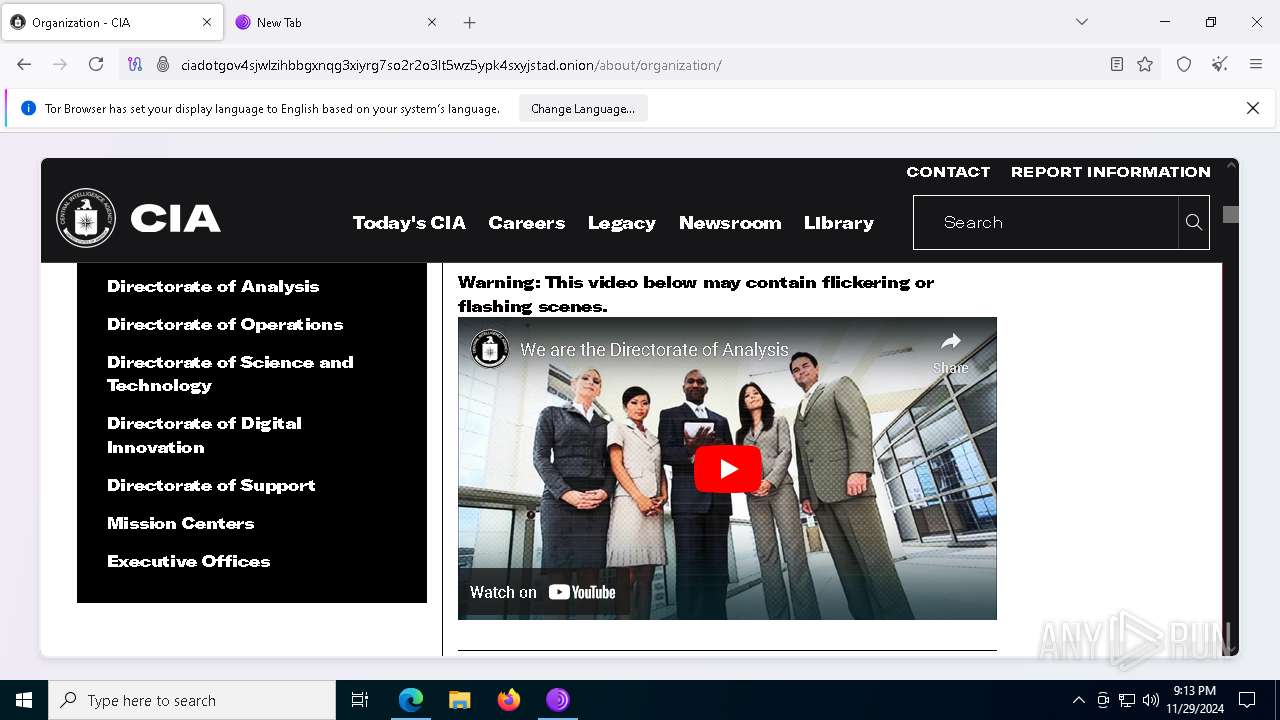The width and height of the screenshot is (1280, 720).
Task: Click the REPORT INFORMATION link
Action: pos(1110,172)
